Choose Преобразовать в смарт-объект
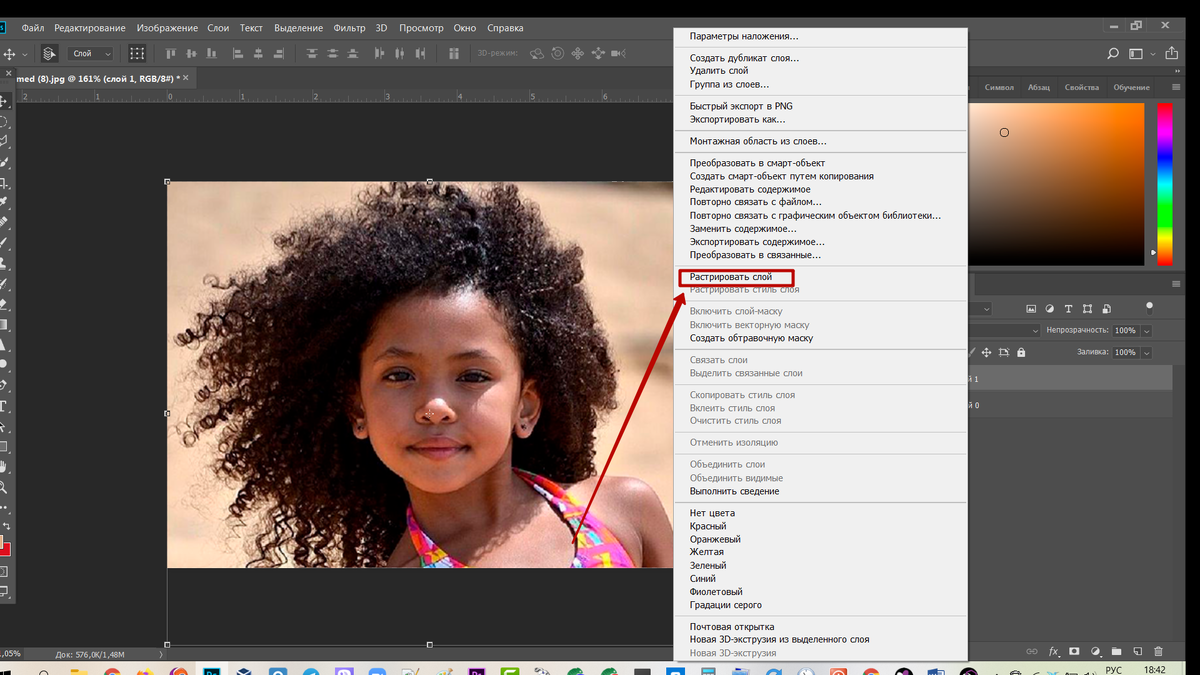 [x=757, y=163]
